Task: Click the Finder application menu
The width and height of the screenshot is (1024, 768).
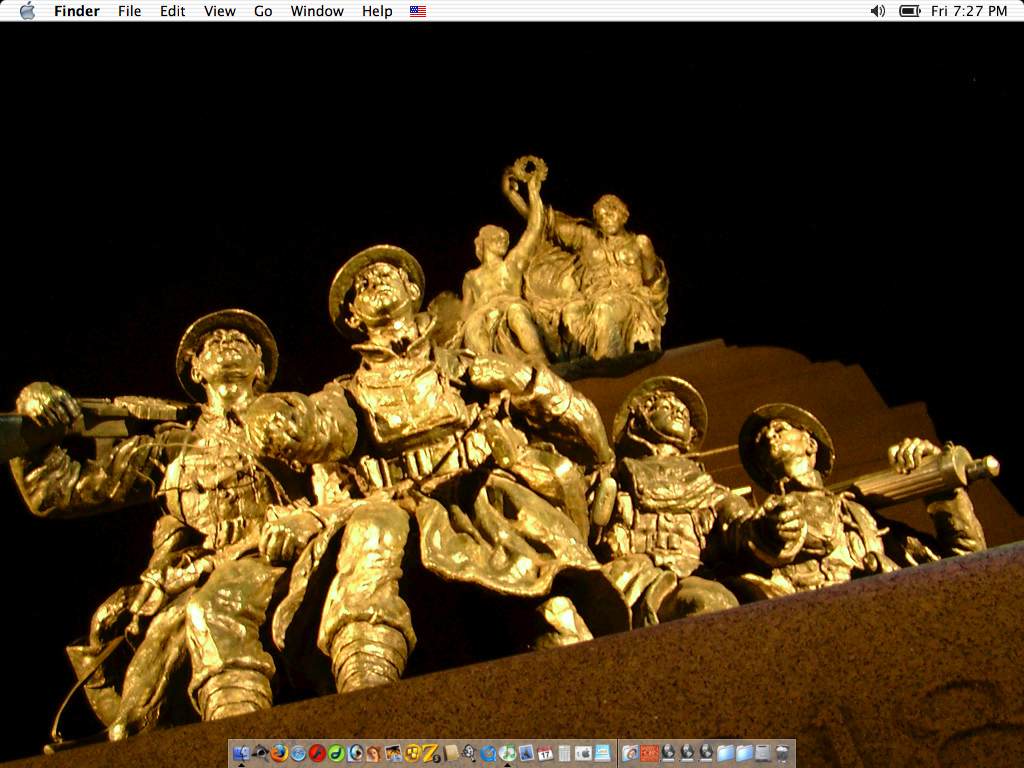Action: pos(77,11)
